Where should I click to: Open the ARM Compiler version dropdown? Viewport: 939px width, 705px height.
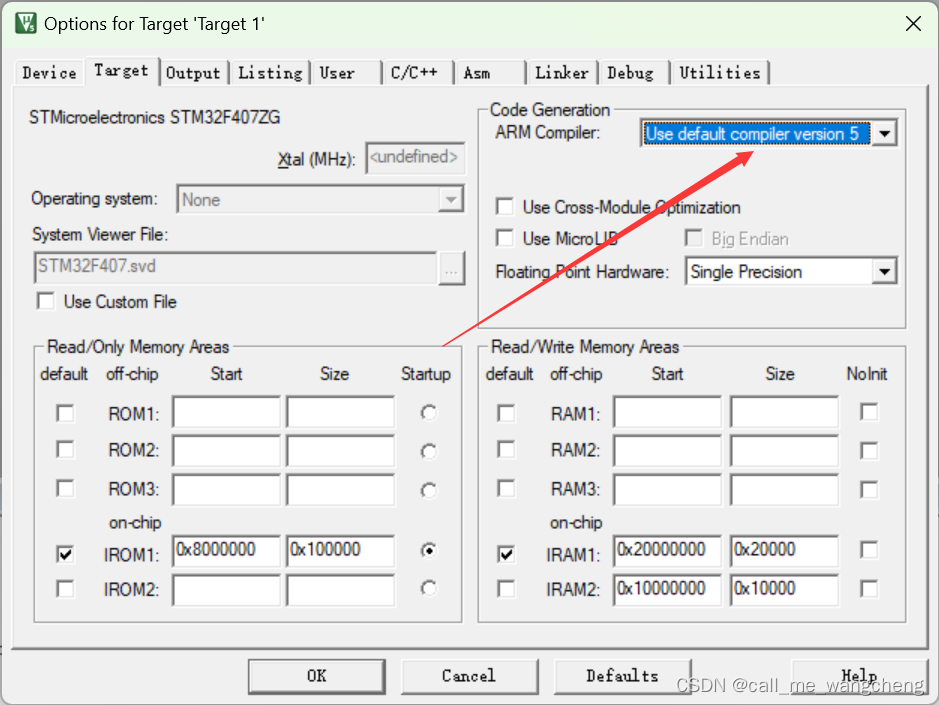coord(885,134)
